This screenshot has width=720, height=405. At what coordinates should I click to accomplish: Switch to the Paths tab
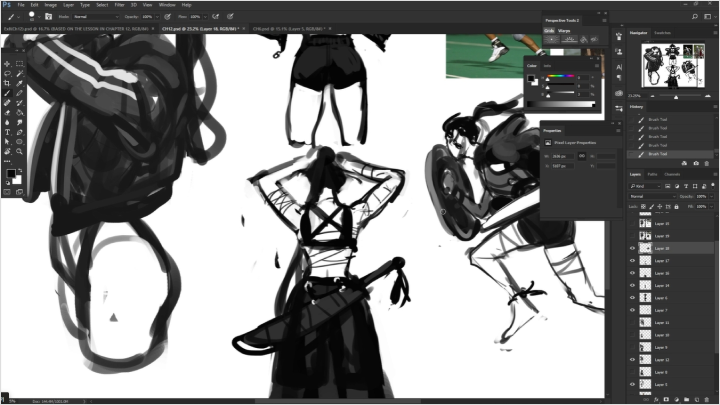(x=652, y=174)
